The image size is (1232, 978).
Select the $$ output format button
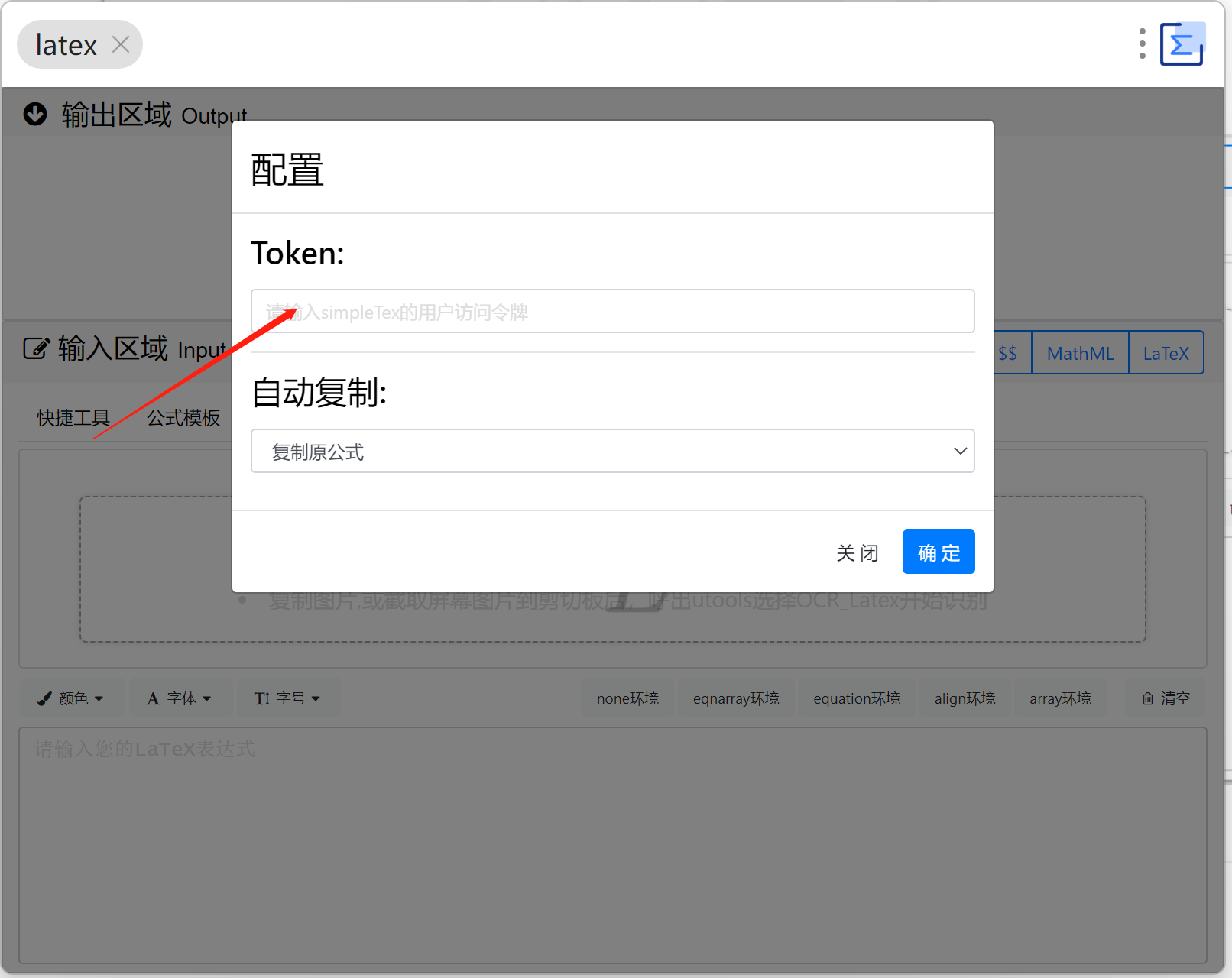point(1008,353)
